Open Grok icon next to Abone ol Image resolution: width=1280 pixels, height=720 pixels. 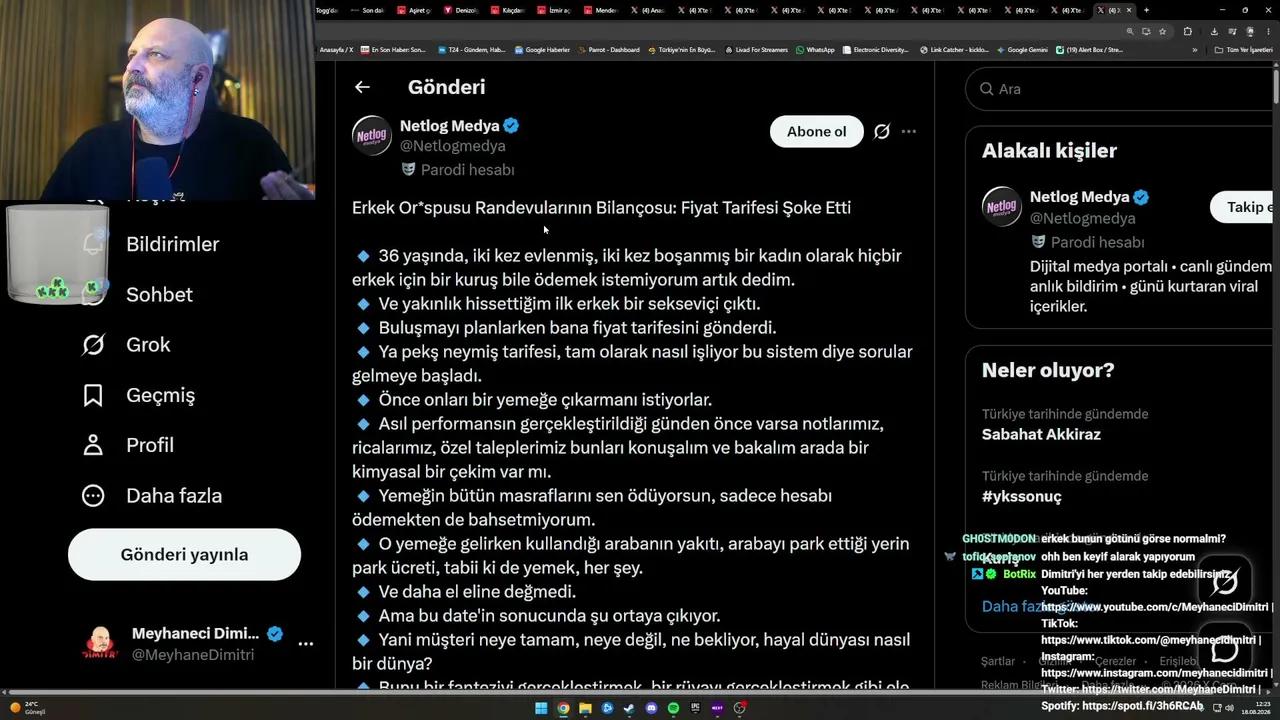point(882,131)
